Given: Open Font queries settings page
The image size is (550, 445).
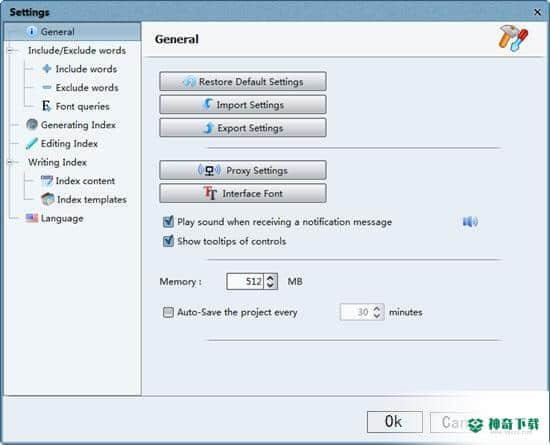Looking at the screenshot, I should point(82,106).
